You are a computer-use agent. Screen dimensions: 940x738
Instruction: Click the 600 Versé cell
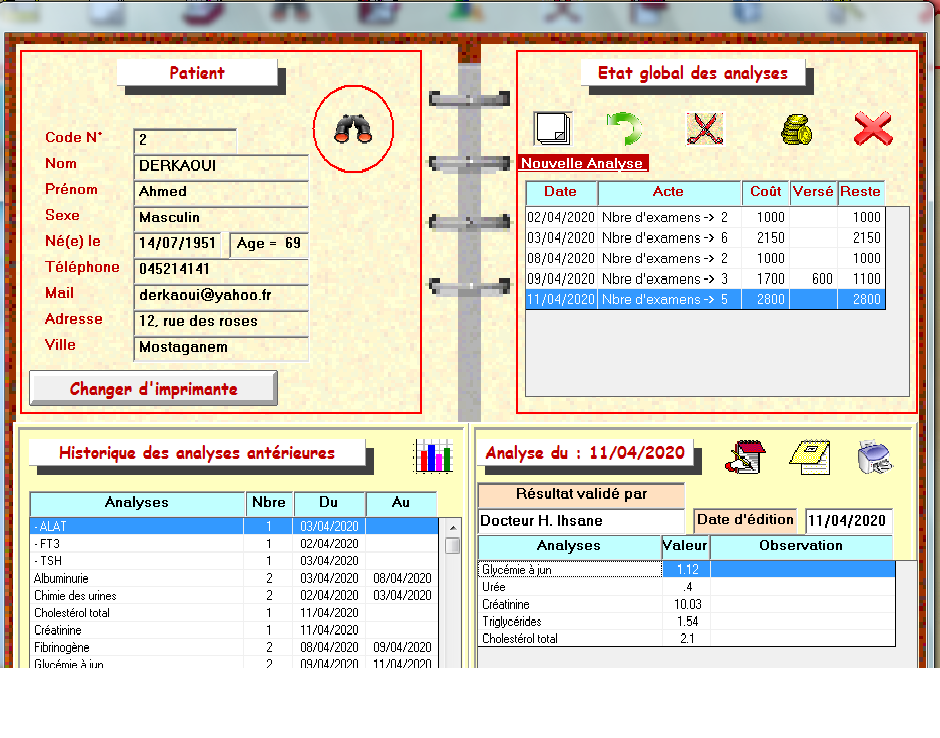pos(814,279)
